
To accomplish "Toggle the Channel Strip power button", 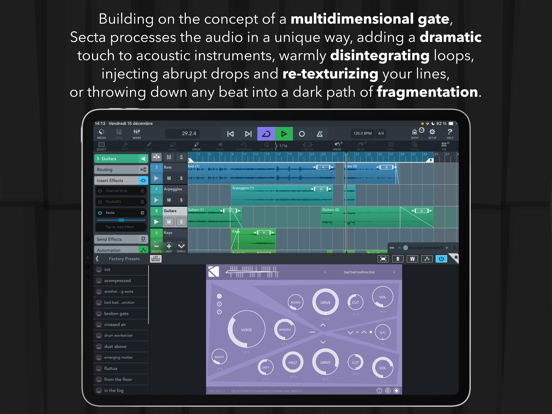I will (100, 191).
